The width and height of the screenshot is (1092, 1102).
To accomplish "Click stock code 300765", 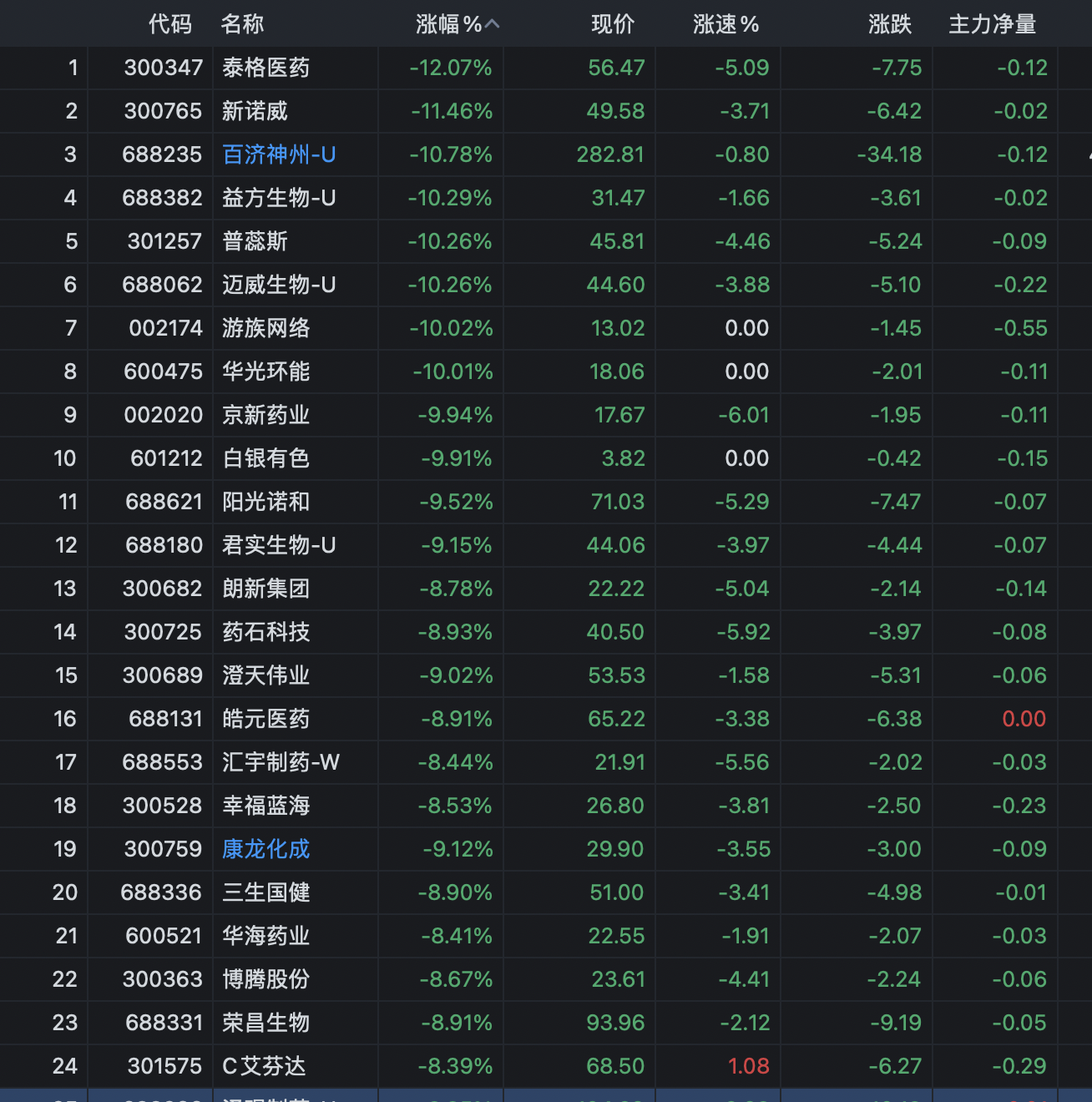I will [x=164, y=111].
